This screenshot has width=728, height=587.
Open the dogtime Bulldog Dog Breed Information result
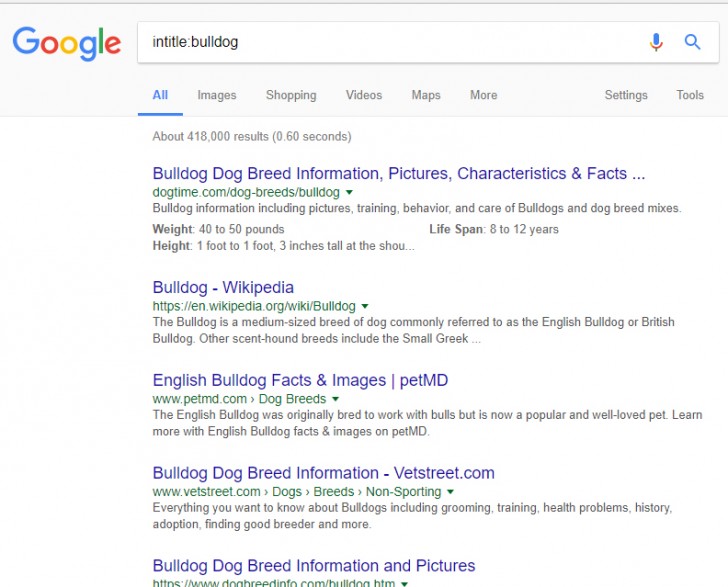point(398,174)
